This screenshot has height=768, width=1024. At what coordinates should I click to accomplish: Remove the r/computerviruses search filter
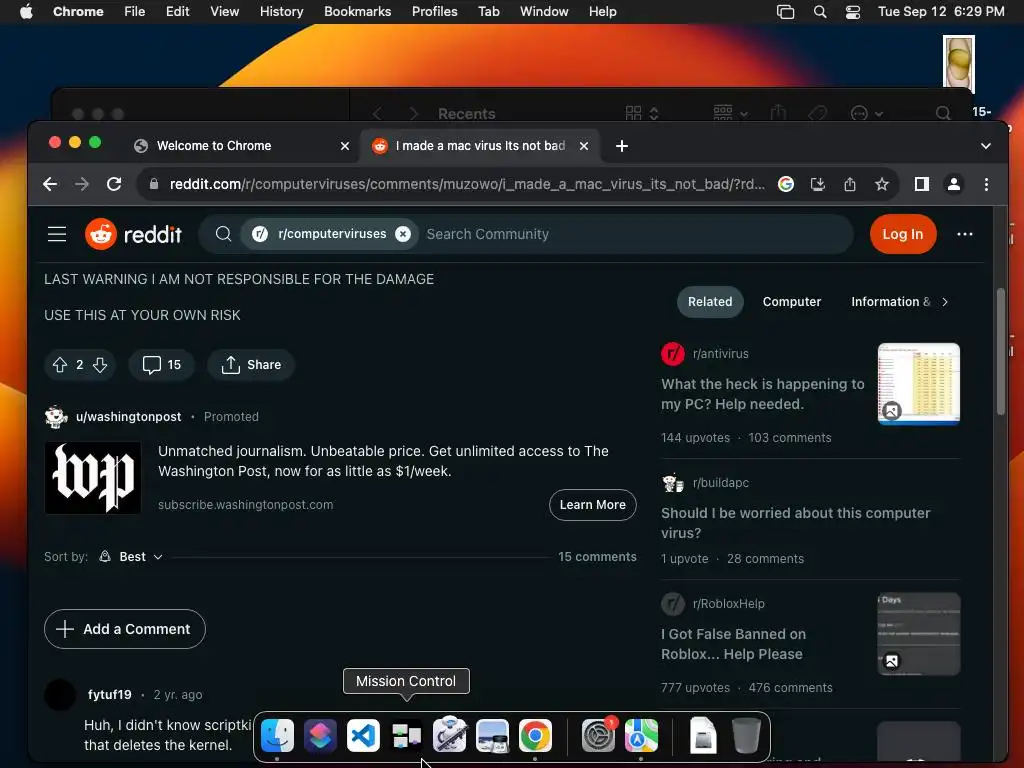coord(403,234)
